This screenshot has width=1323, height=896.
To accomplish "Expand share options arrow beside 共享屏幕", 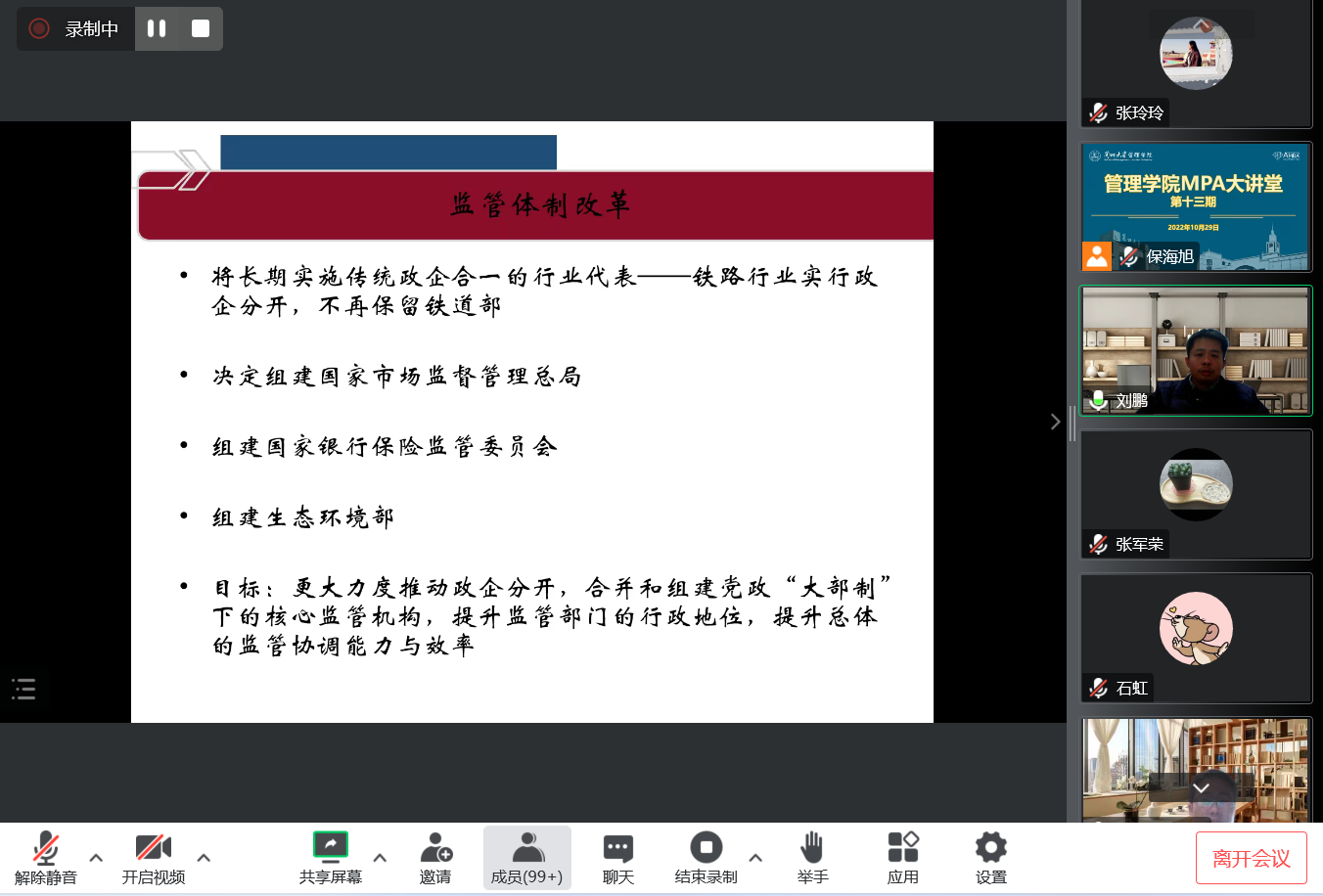I will click(380, 858).
